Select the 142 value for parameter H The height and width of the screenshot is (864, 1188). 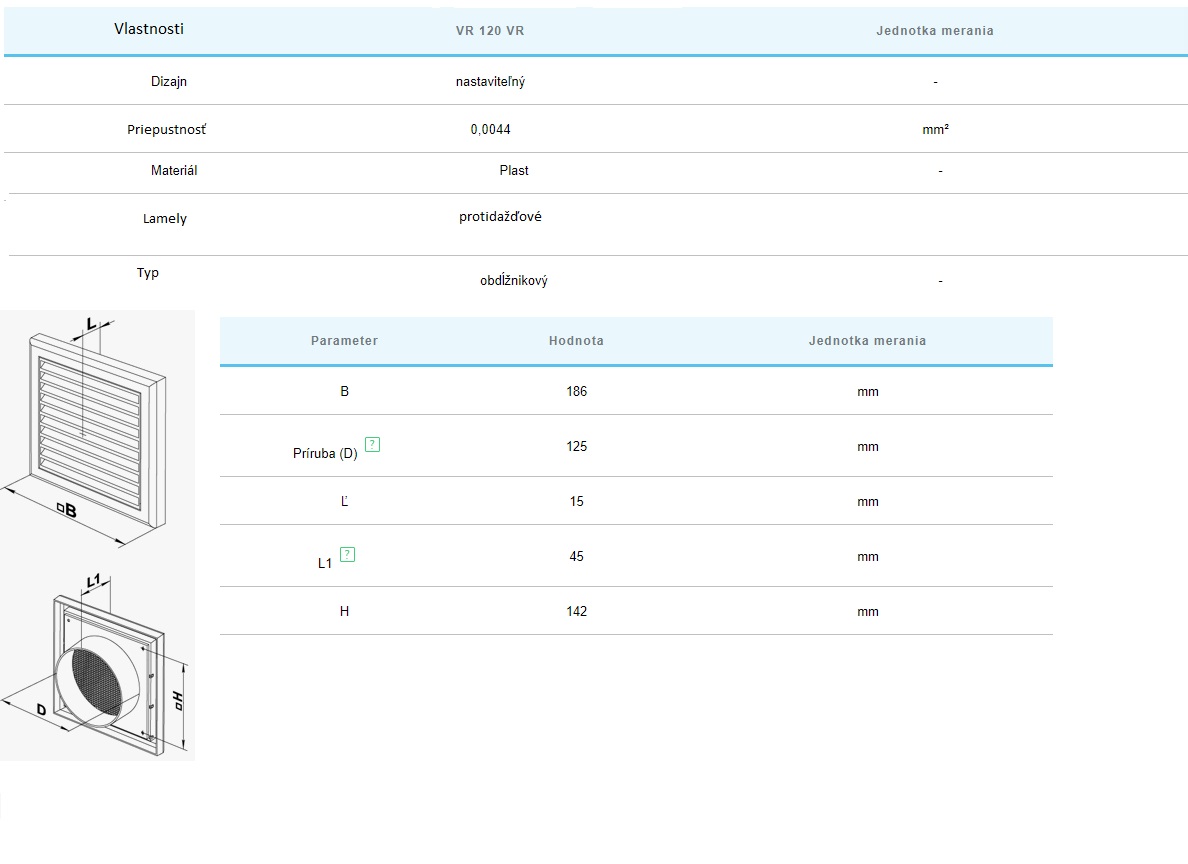[x=576, y=612]
